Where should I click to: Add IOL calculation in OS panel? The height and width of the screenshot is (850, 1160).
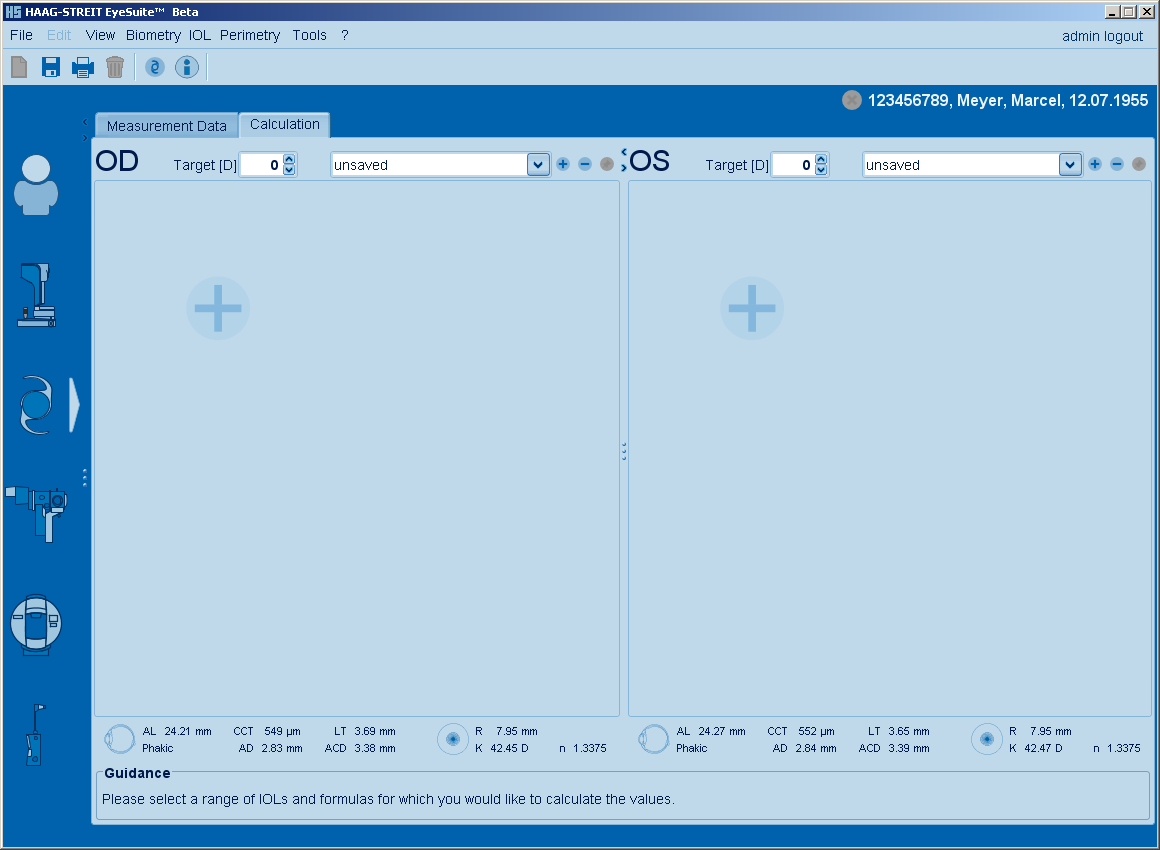pyautogui.click(x=752, y=308)
